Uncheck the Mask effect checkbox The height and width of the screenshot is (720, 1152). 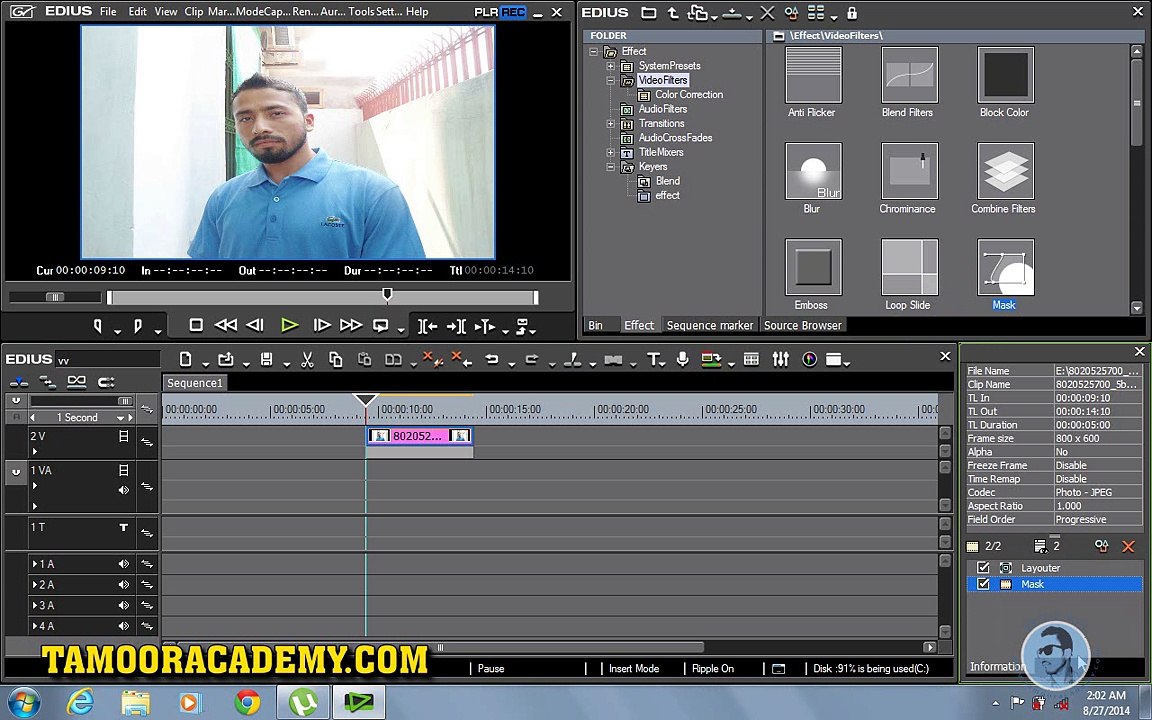click(x=983, y=584)
